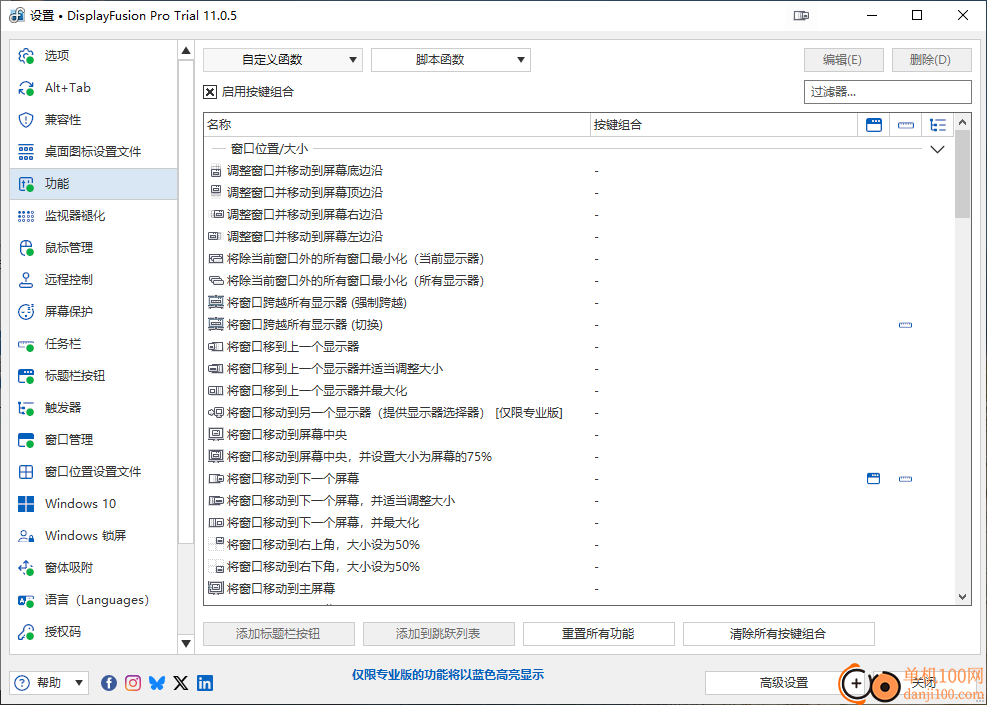Click the 标题栏按钮 sidebar icon

[x=26, y=376]
